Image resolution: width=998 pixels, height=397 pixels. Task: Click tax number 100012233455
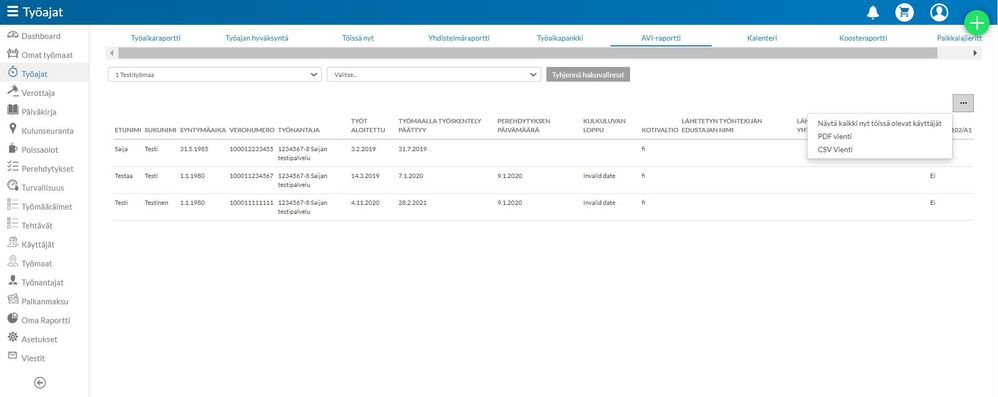[x=251, y=149]
